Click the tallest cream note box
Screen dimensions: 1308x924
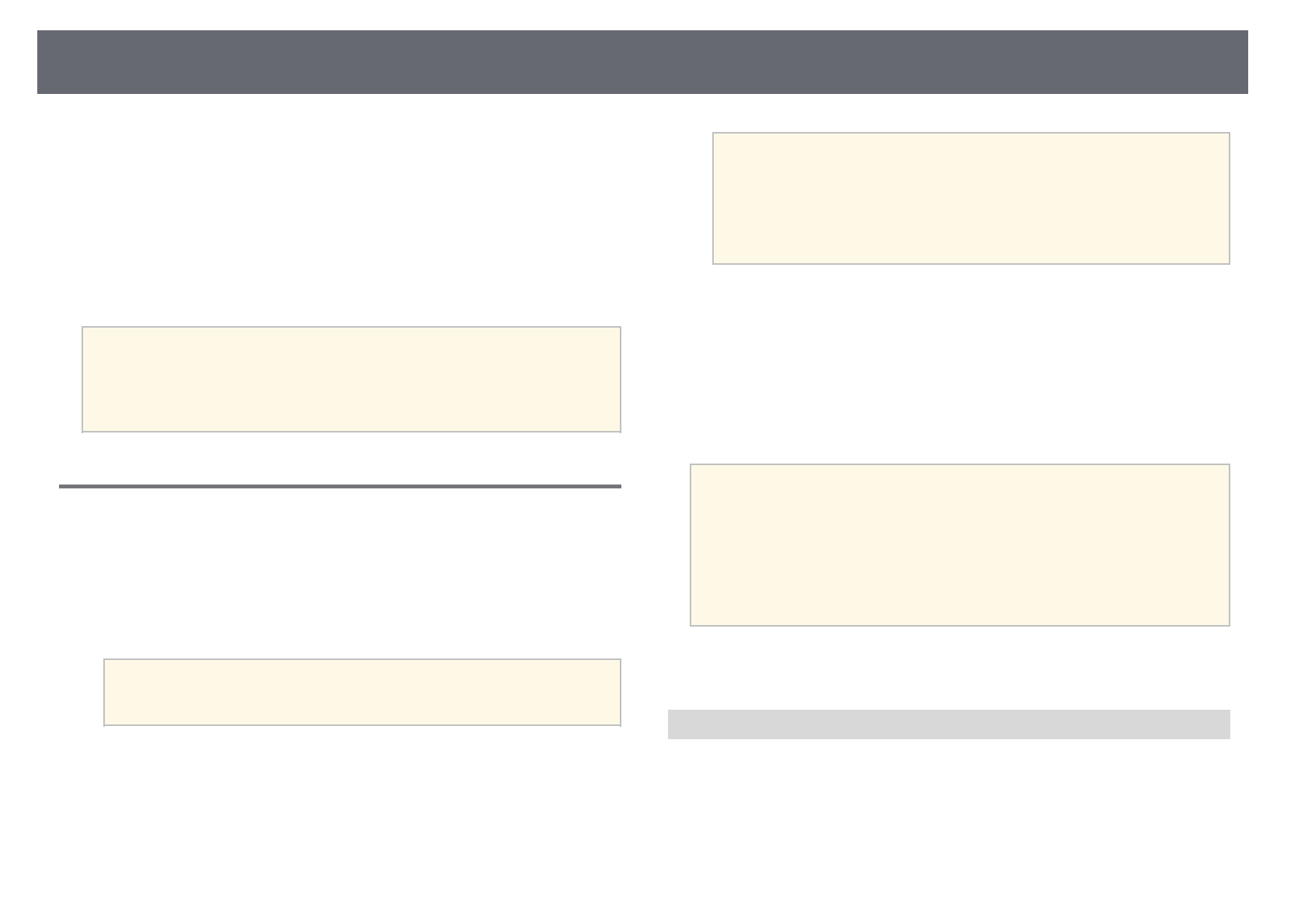(x=959, y=544)
